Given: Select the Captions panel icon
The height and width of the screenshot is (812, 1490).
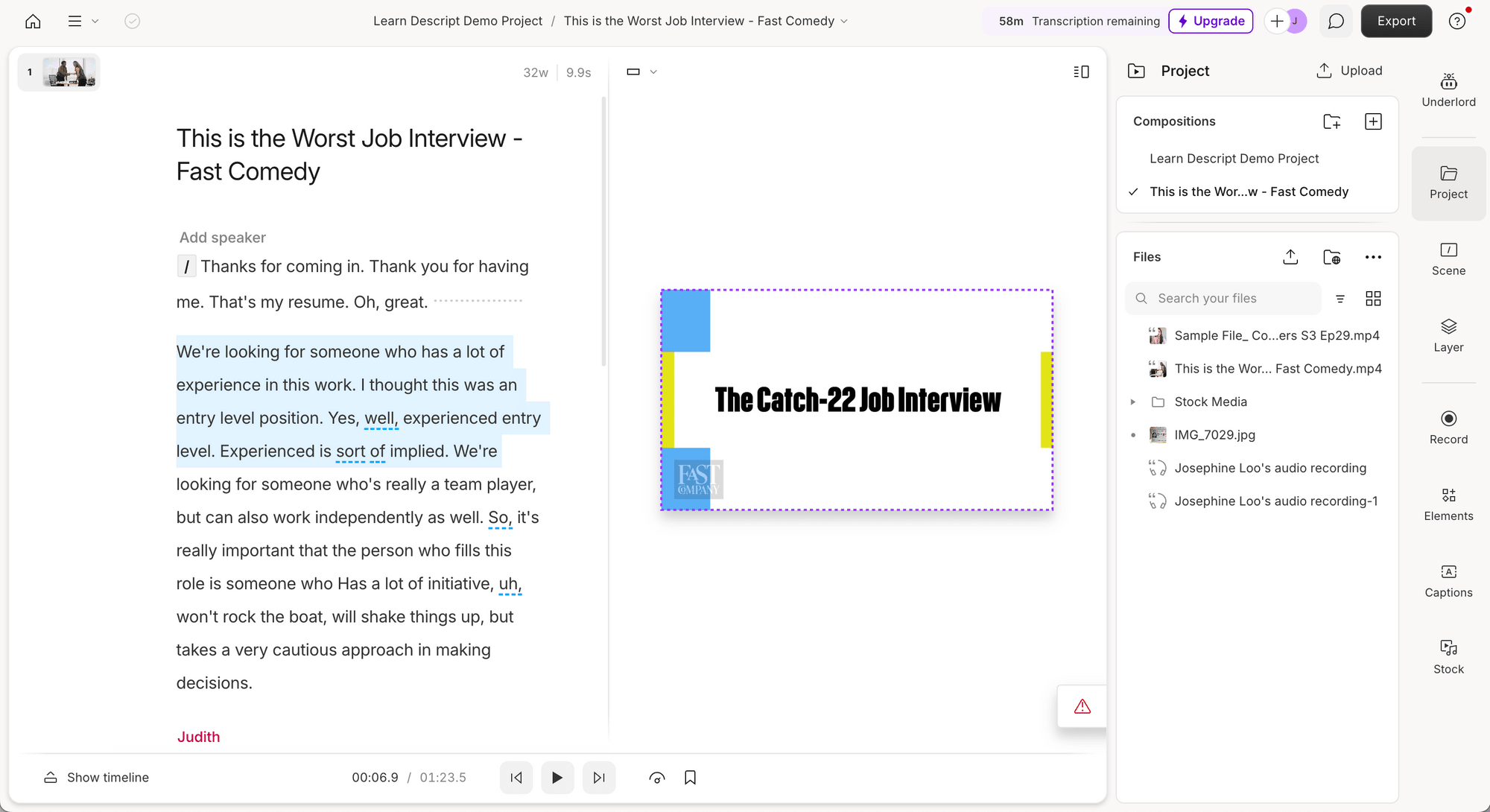Looking at the screenshot, I should [x=1449, y=580].
